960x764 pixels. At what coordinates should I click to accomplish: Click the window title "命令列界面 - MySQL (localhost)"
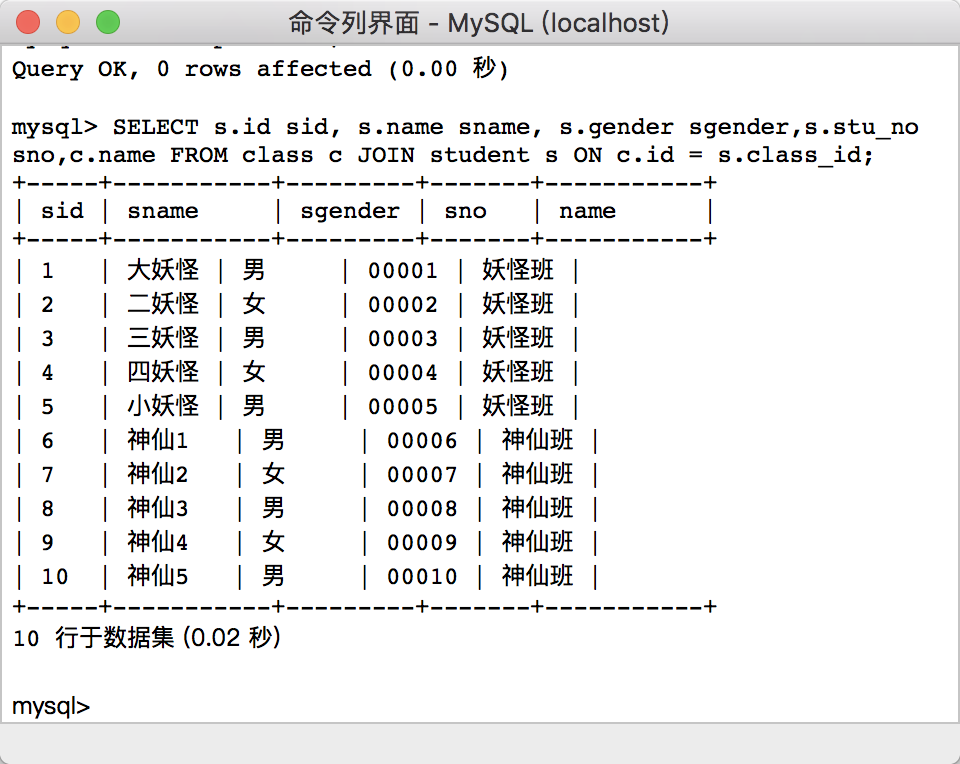point(479,22)
